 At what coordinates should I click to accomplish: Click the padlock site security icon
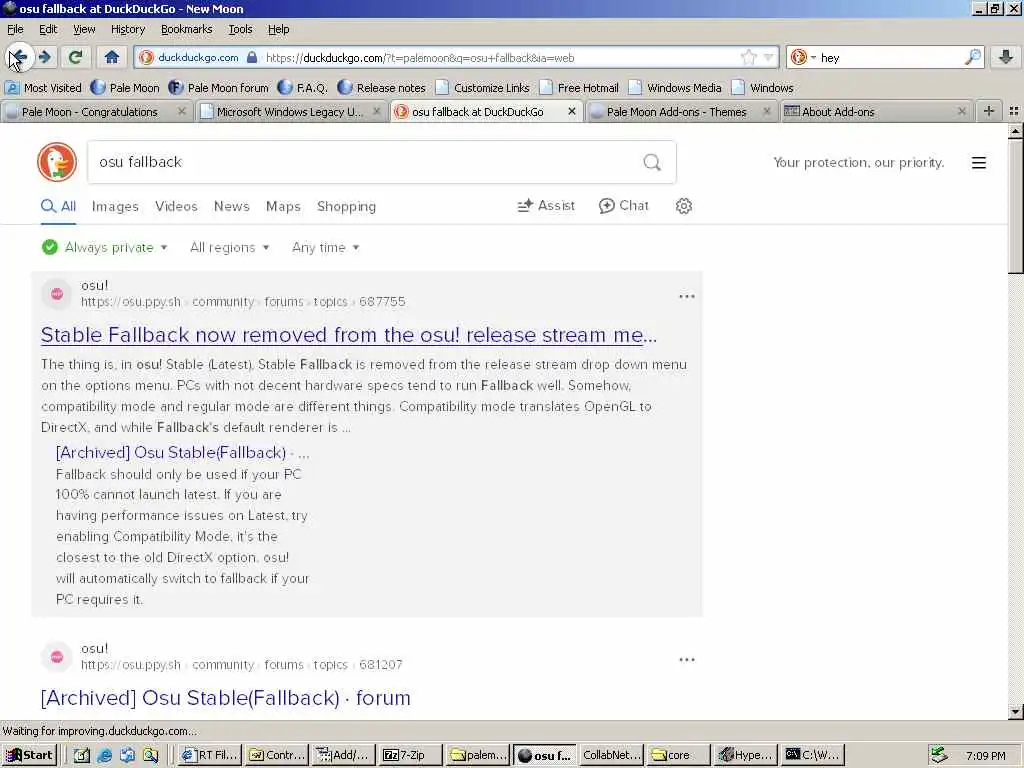[x=252, y=57]
